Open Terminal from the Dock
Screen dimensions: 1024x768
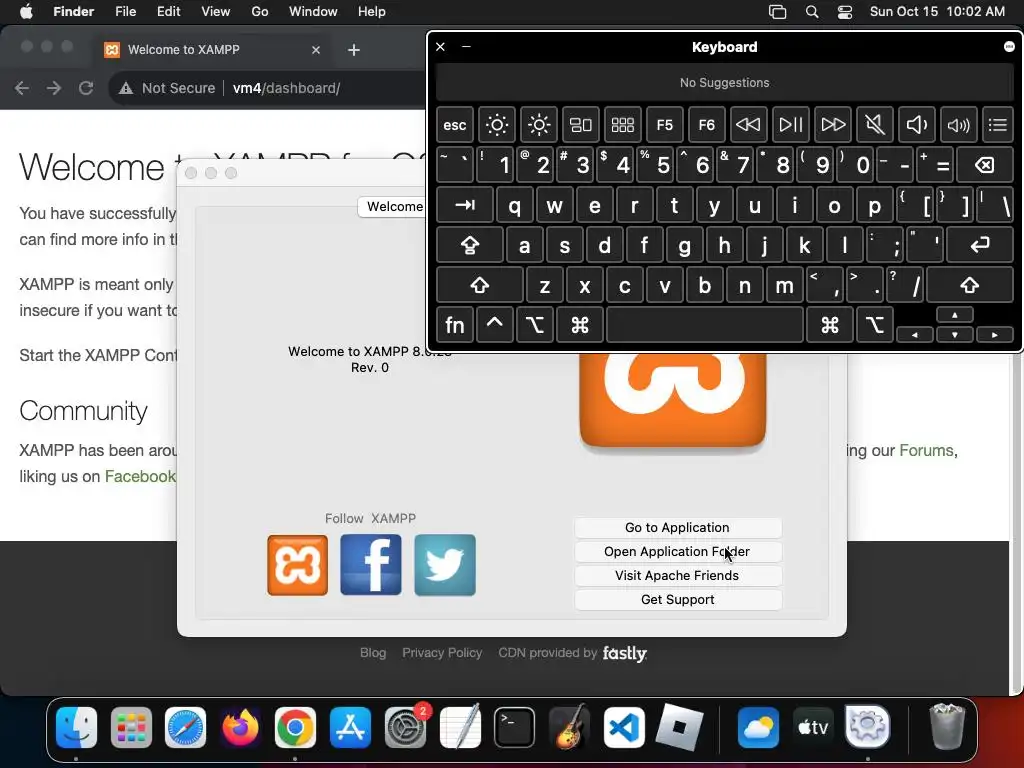point(514,727)
